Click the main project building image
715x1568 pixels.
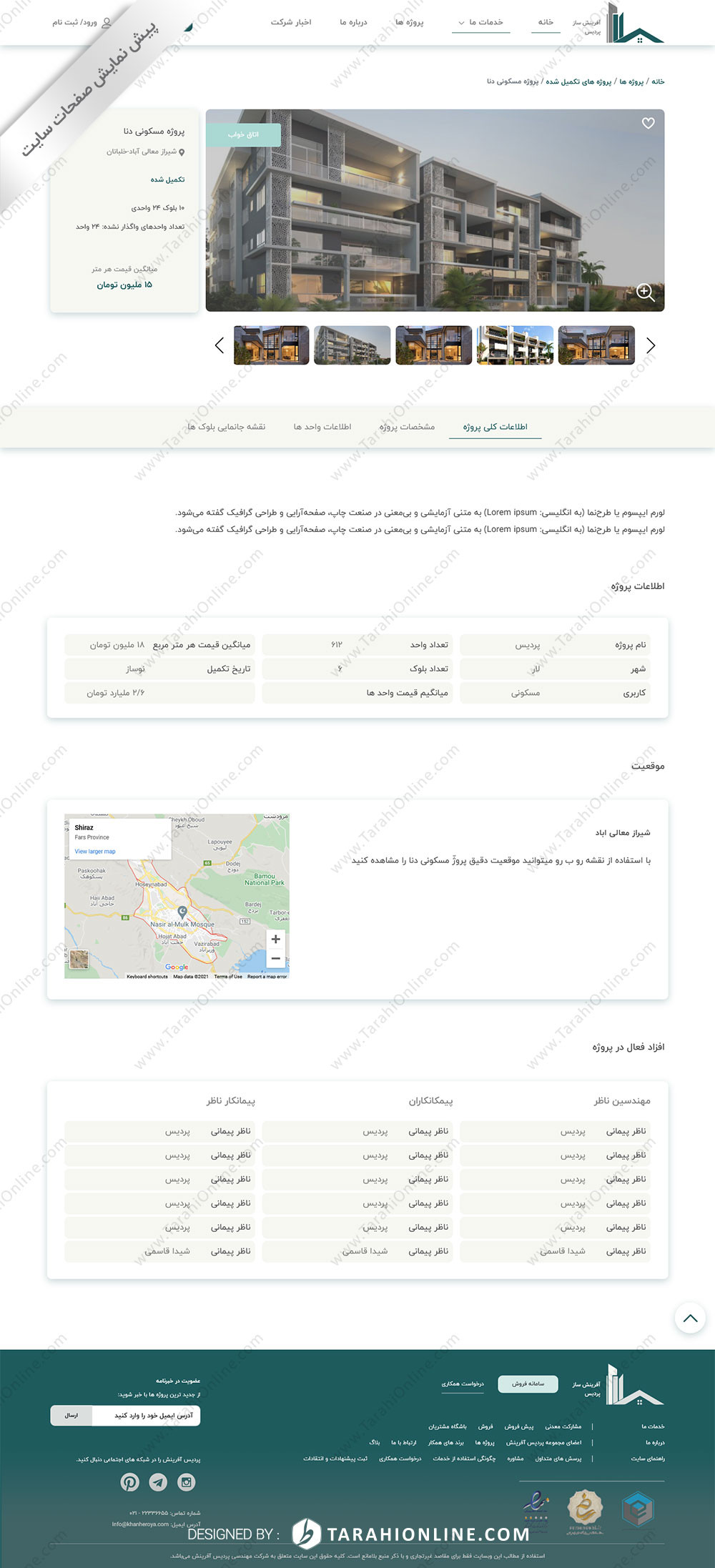click(435, 210)
